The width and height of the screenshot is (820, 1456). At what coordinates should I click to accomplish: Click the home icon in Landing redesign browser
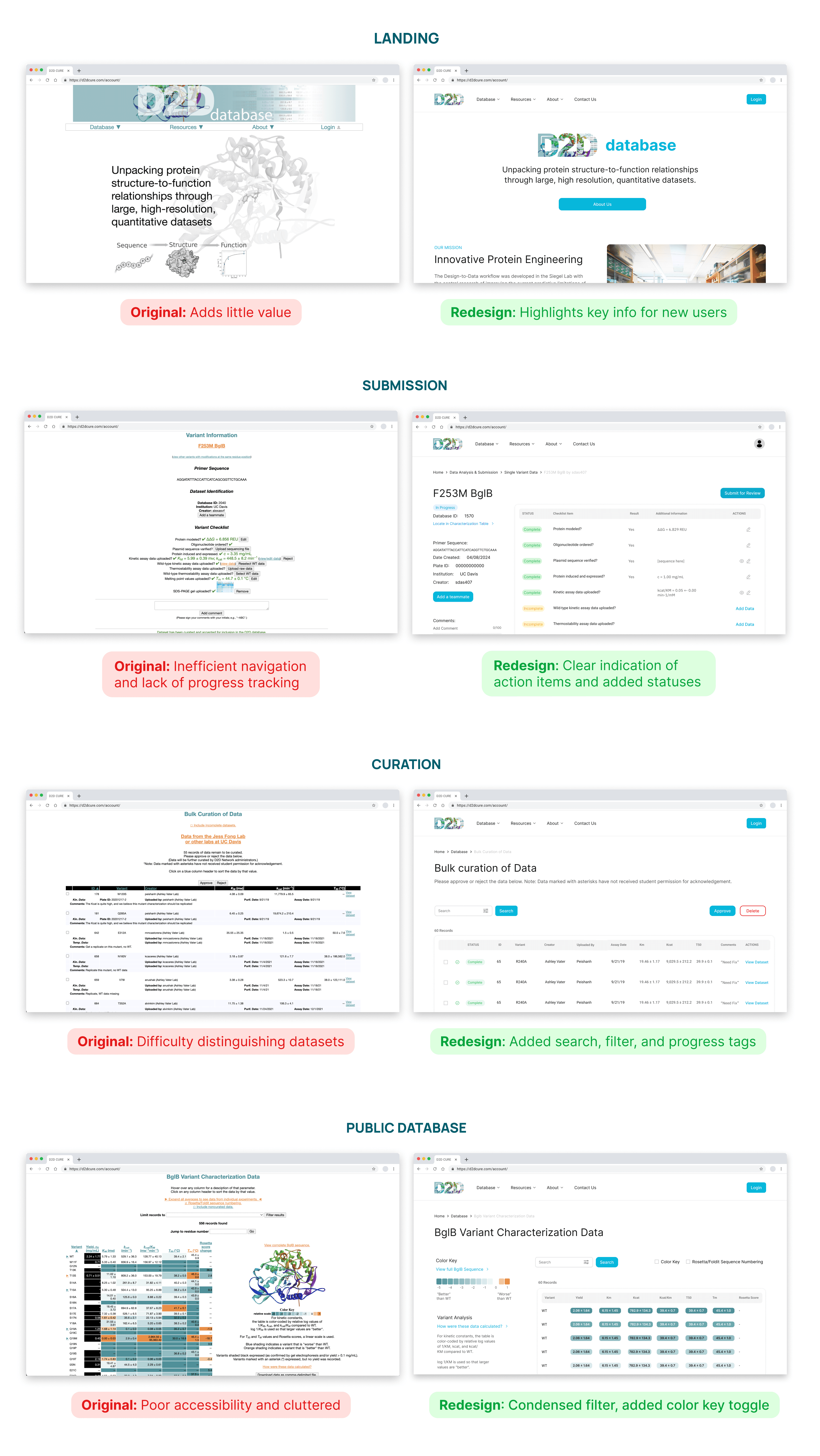coord(443,80)
